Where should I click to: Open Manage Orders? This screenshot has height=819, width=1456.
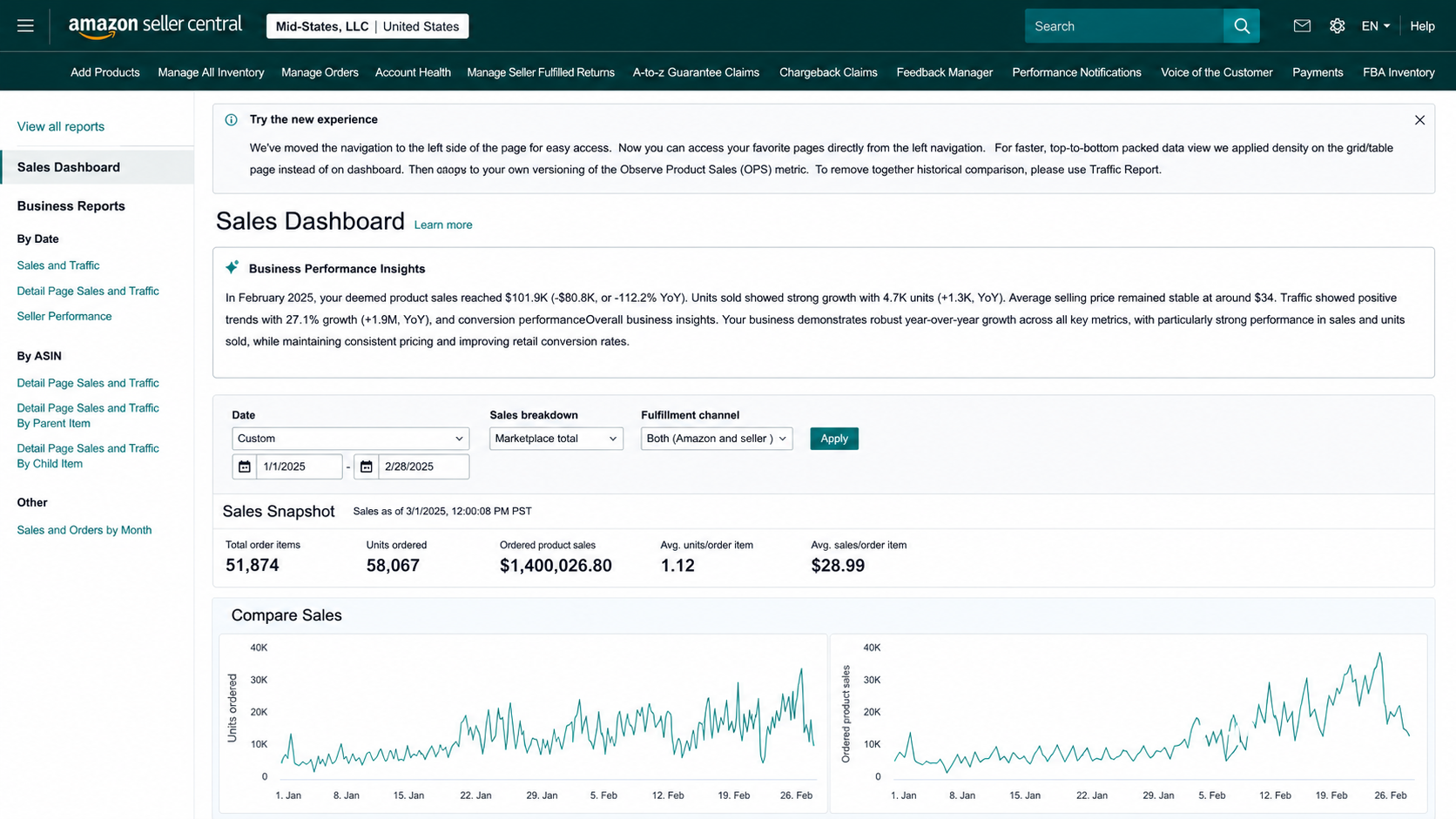point(320,72)
